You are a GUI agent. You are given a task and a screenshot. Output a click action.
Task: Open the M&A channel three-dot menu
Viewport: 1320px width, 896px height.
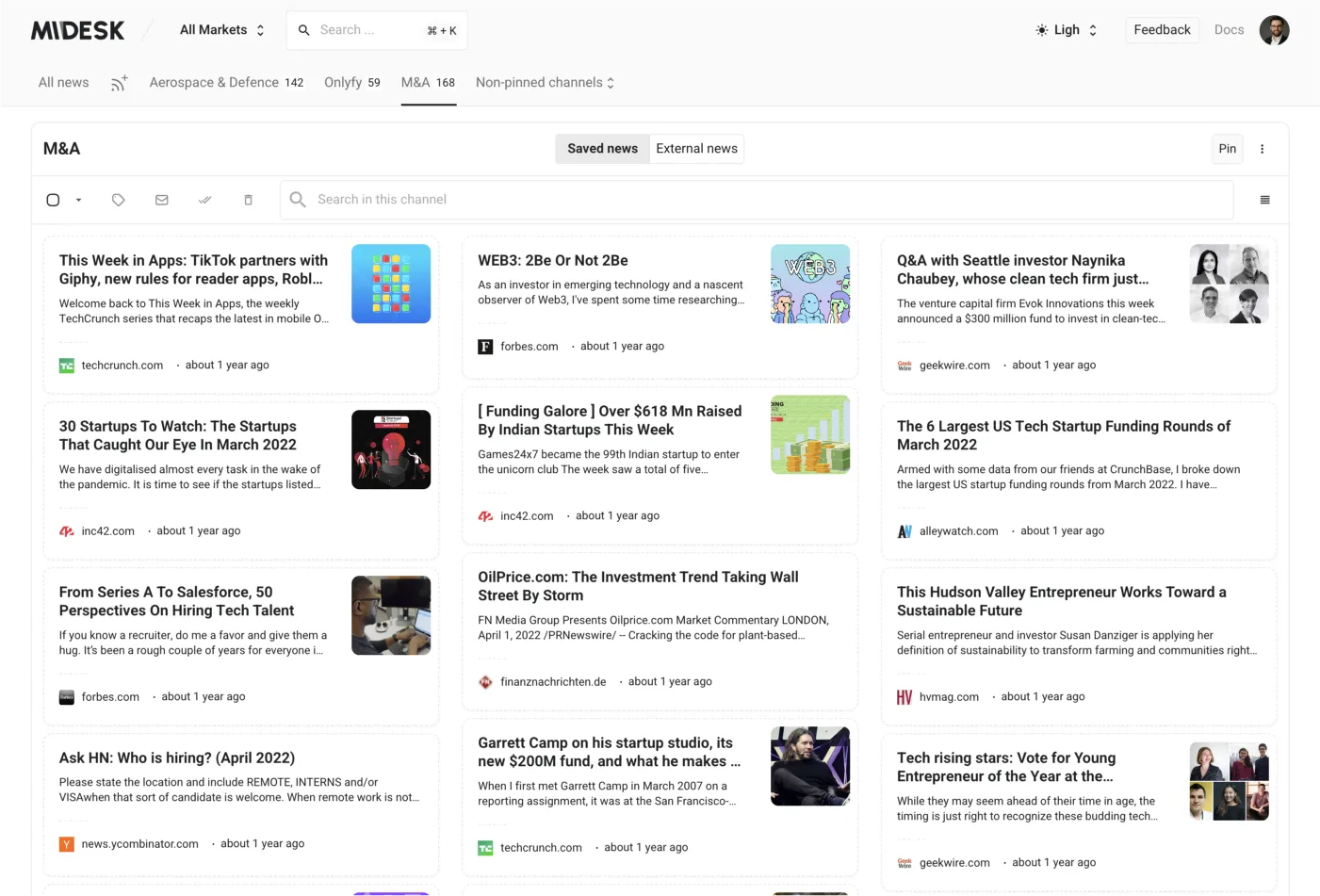click(1263, 149)
